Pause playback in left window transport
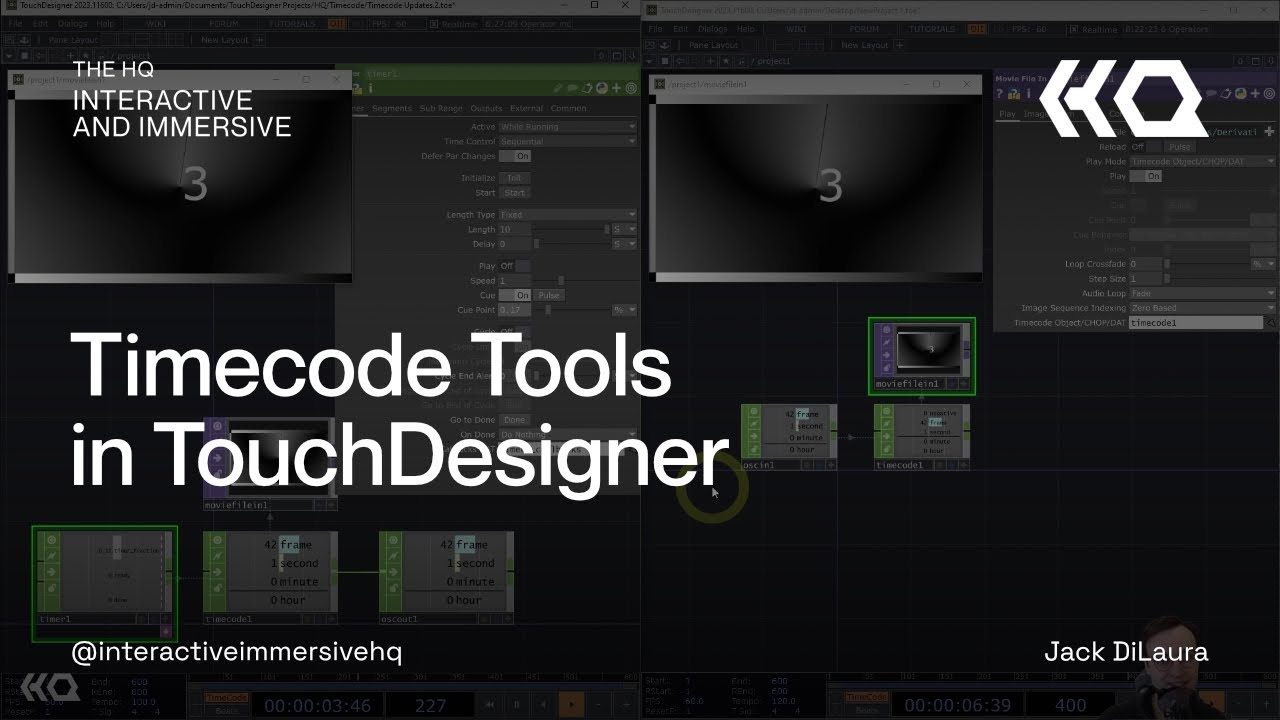Screen dimensions: 1280x720 (517, 705)
